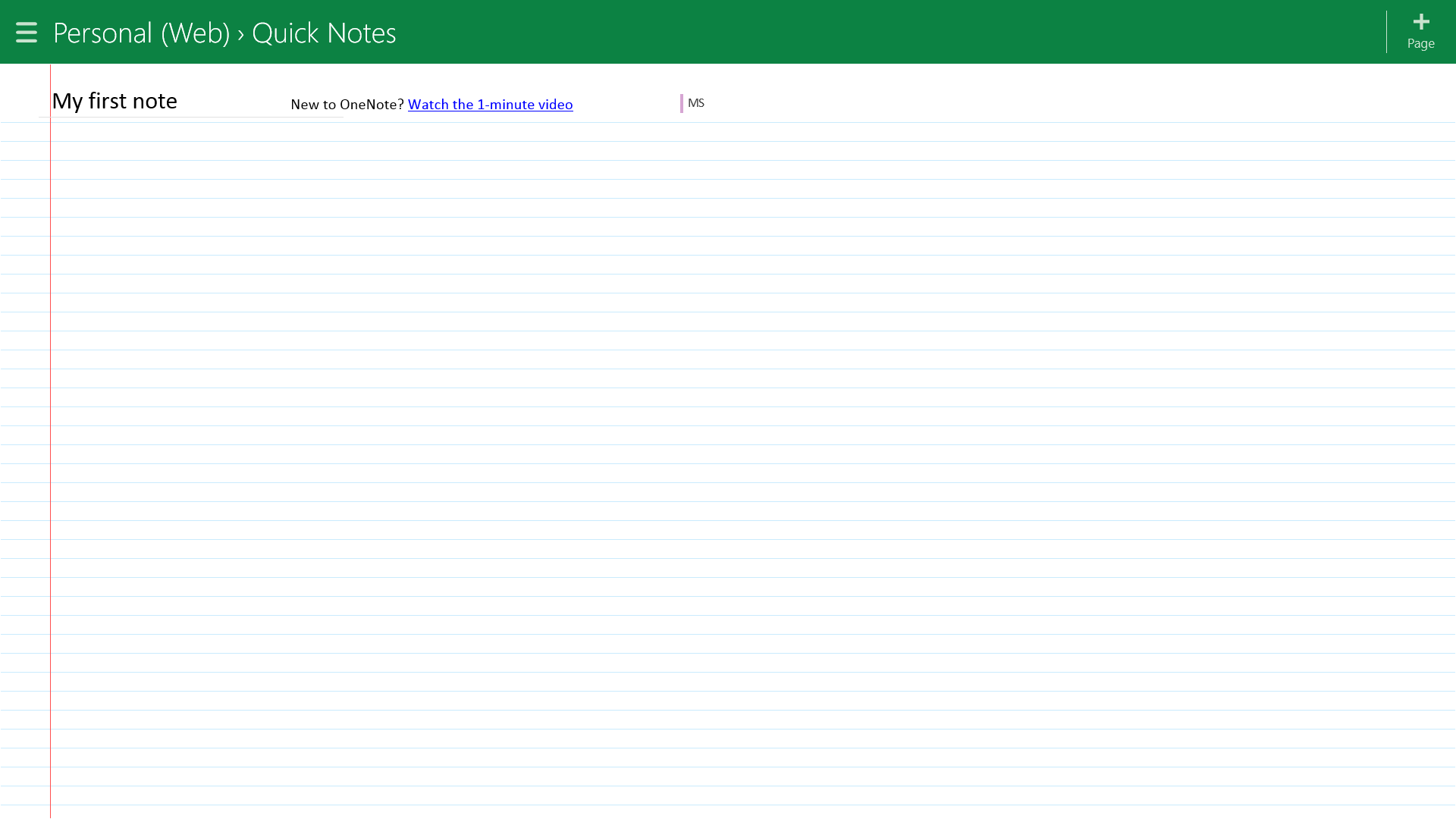Click the word "video" in the hyperlink

(555, 105)
